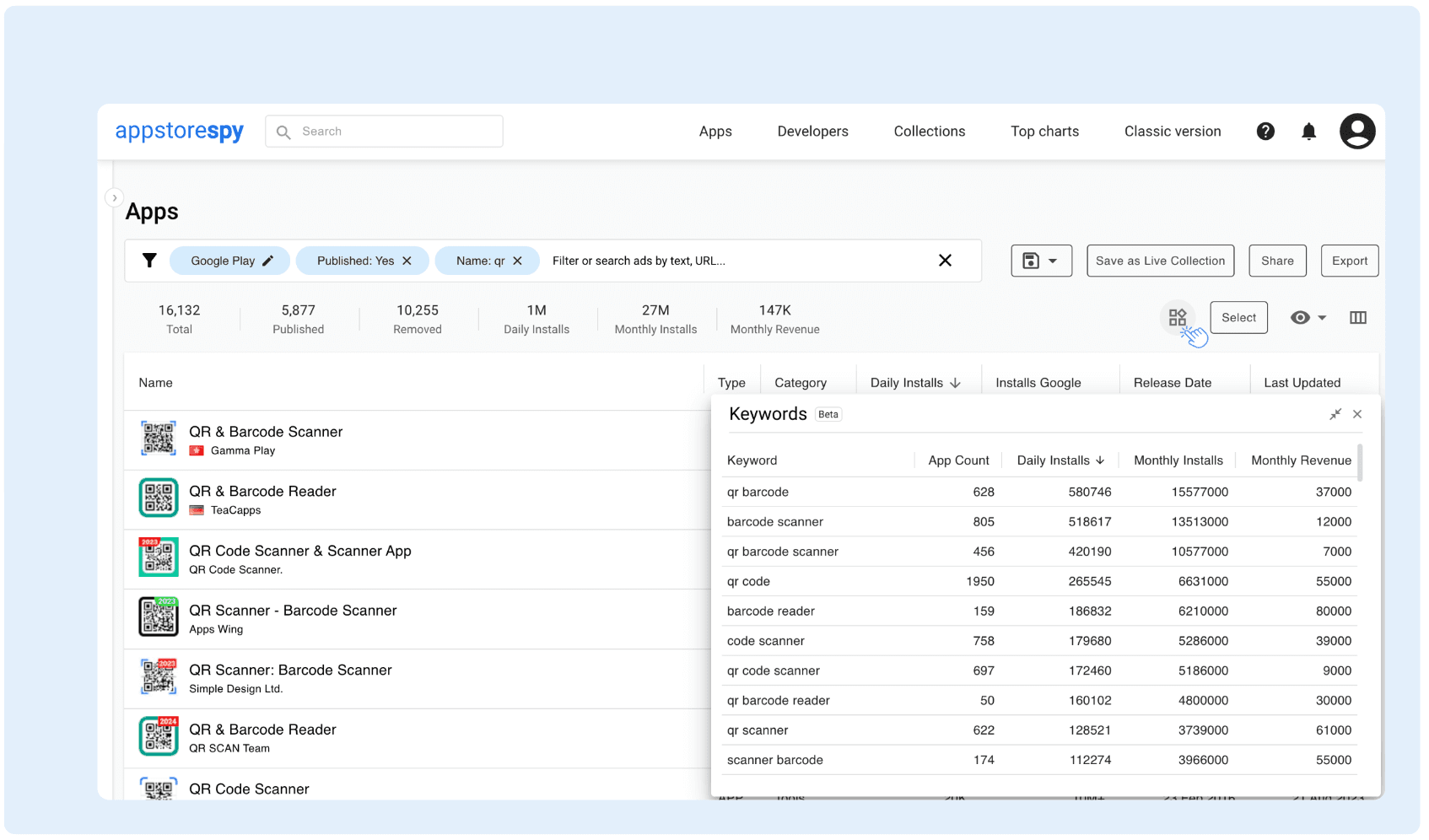Go to the Developers menu

pos(812,132)
